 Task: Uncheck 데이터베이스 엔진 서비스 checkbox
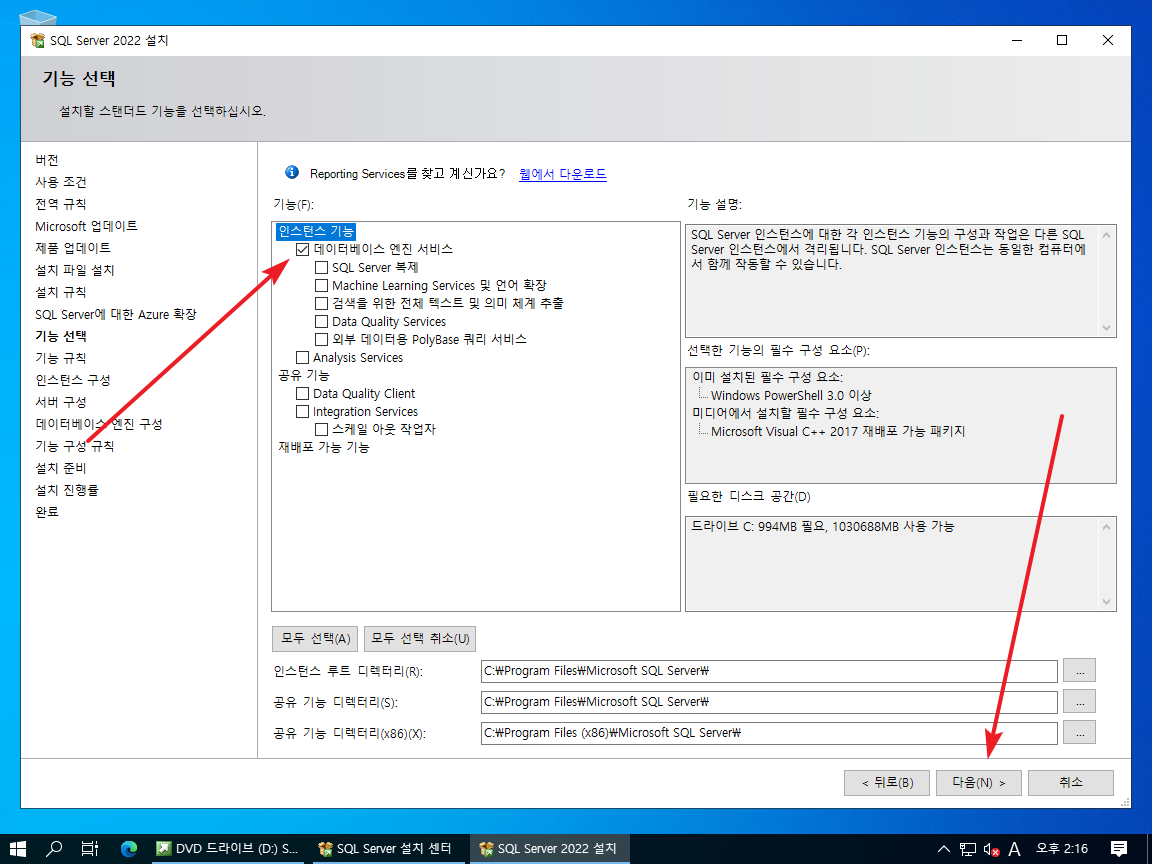(x=302, y=250)
